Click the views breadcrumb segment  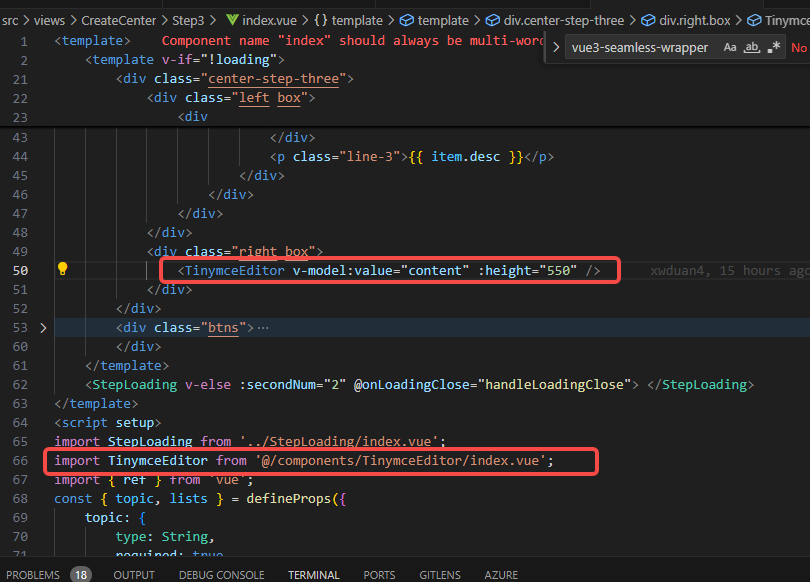coord(50,21)
